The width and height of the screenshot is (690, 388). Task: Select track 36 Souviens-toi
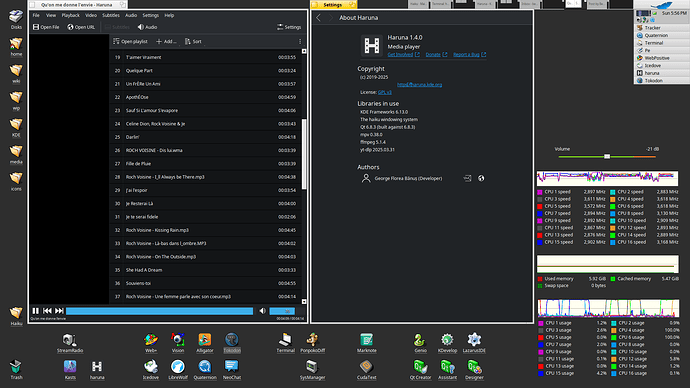[x=205, y=283]
